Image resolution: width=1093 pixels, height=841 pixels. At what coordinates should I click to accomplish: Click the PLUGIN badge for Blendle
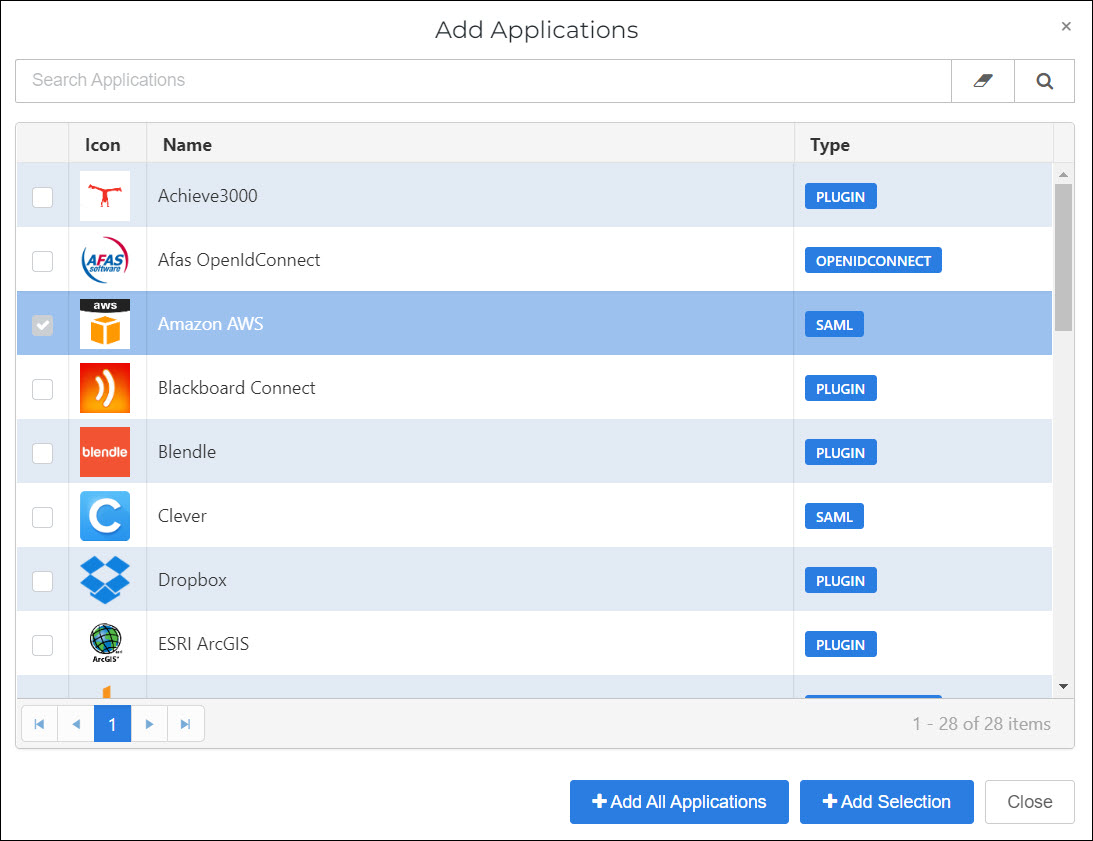(841, 453)
